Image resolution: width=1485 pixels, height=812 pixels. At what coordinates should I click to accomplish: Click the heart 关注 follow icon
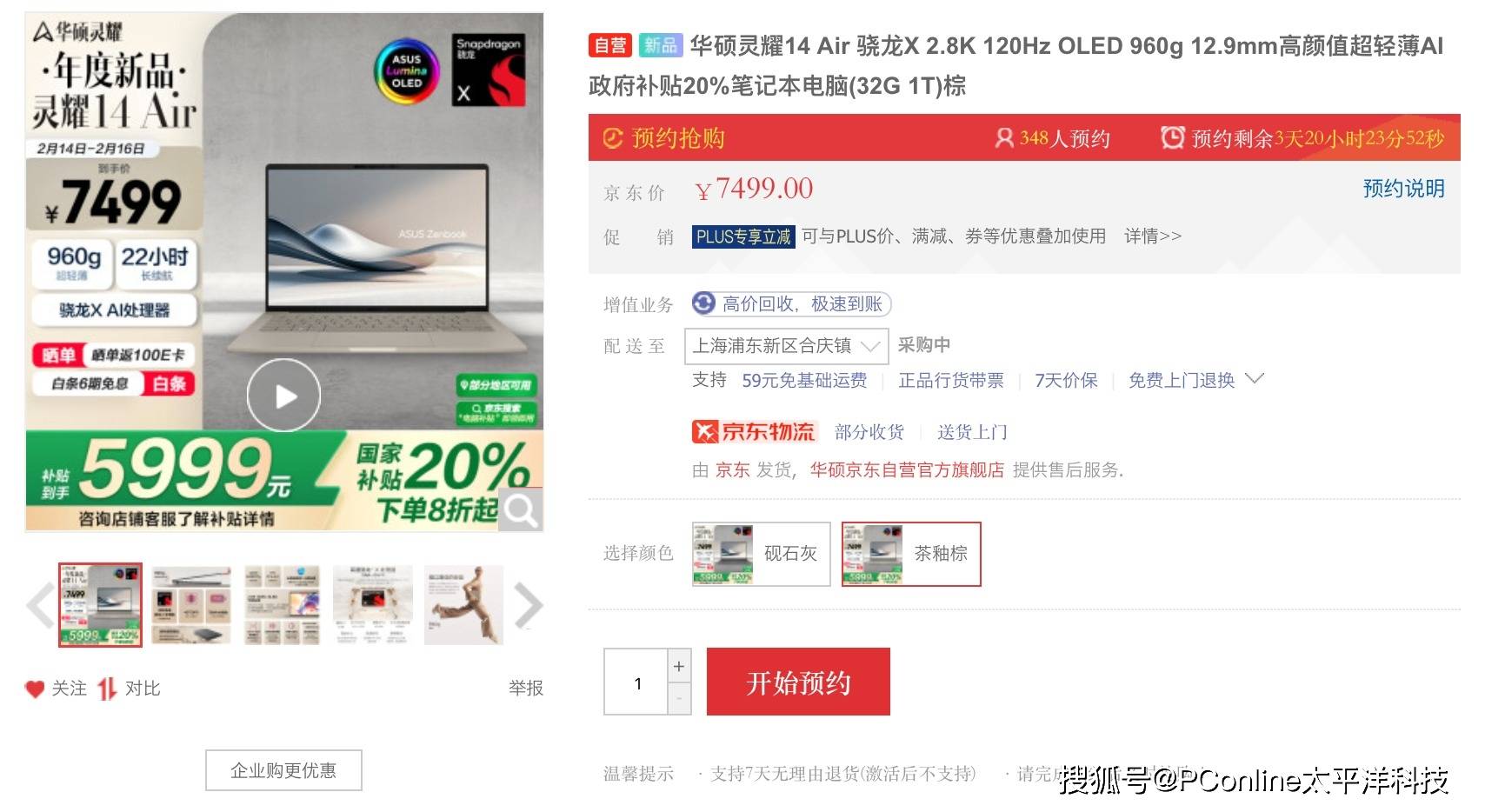click(x=35, y=689)
